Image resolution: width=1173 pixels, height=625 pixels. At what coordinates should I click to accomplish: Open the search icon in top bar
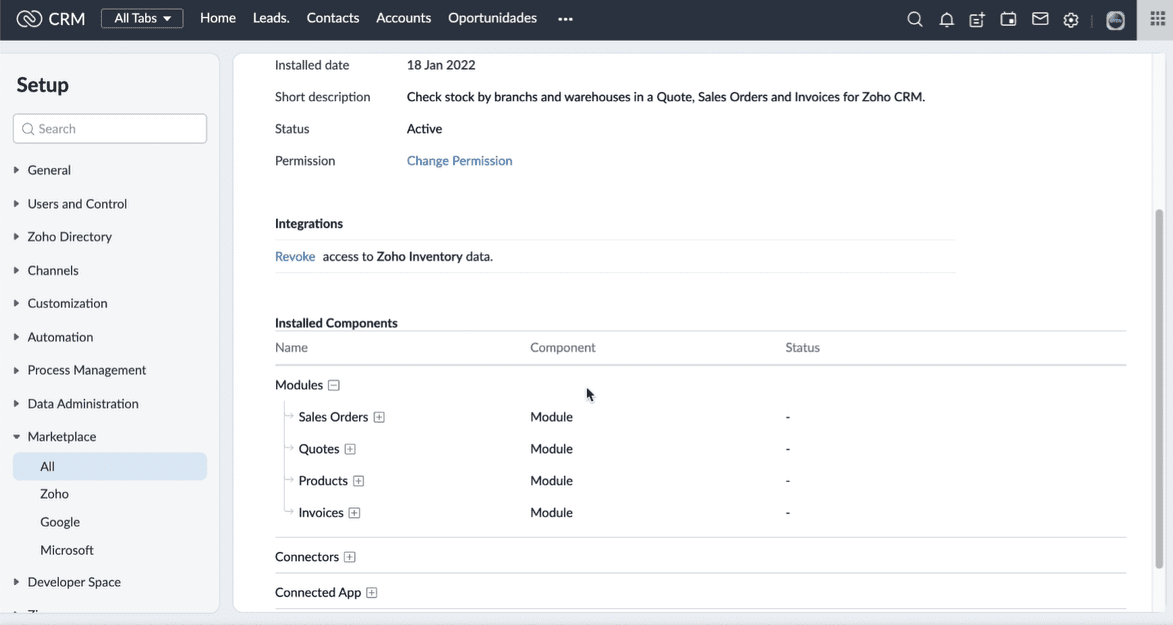coord(914,19)
